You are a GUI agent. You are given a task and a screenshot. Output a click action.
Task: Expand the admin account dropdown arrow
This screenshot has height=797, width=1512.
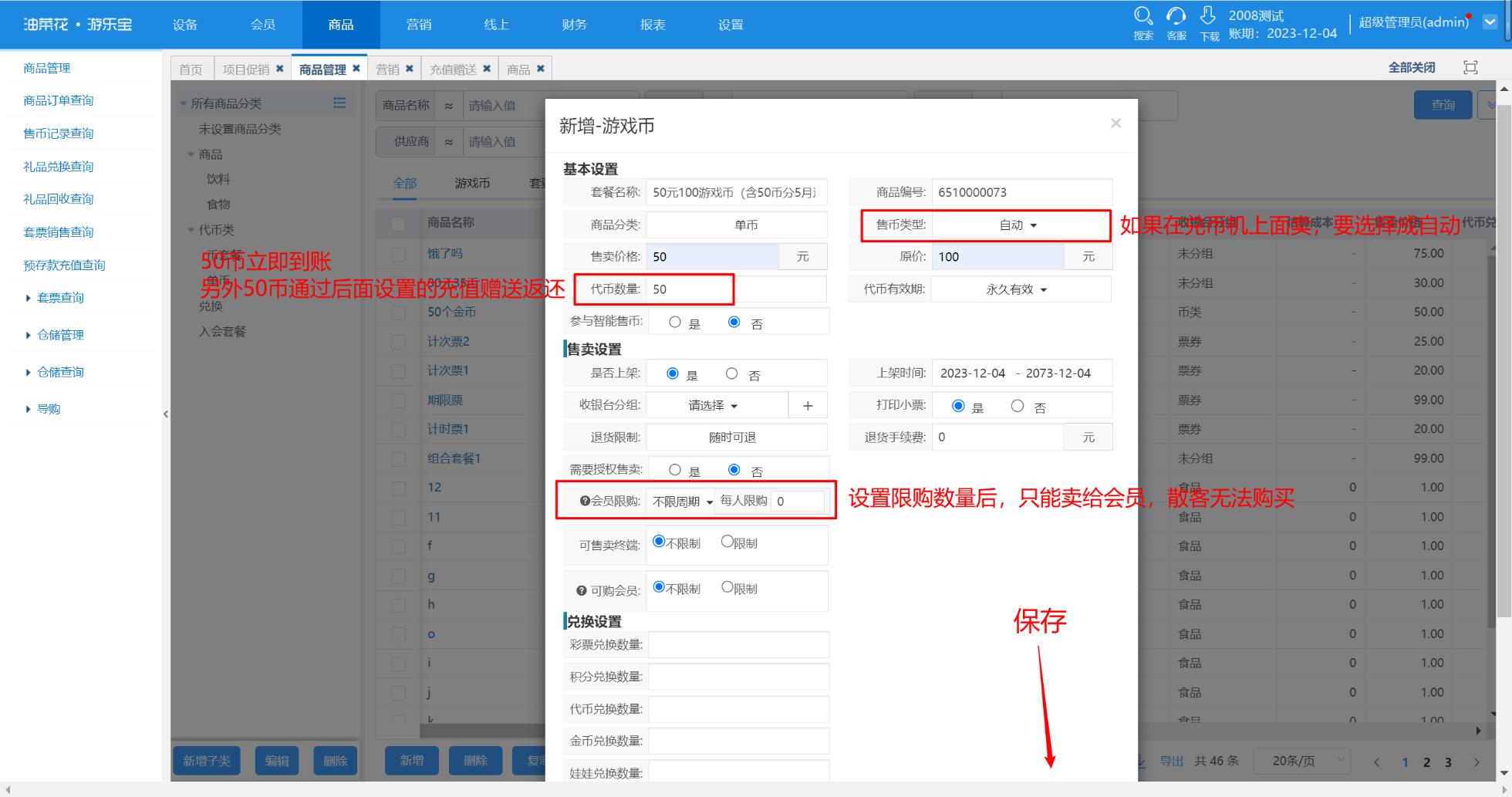point(1490,22)
